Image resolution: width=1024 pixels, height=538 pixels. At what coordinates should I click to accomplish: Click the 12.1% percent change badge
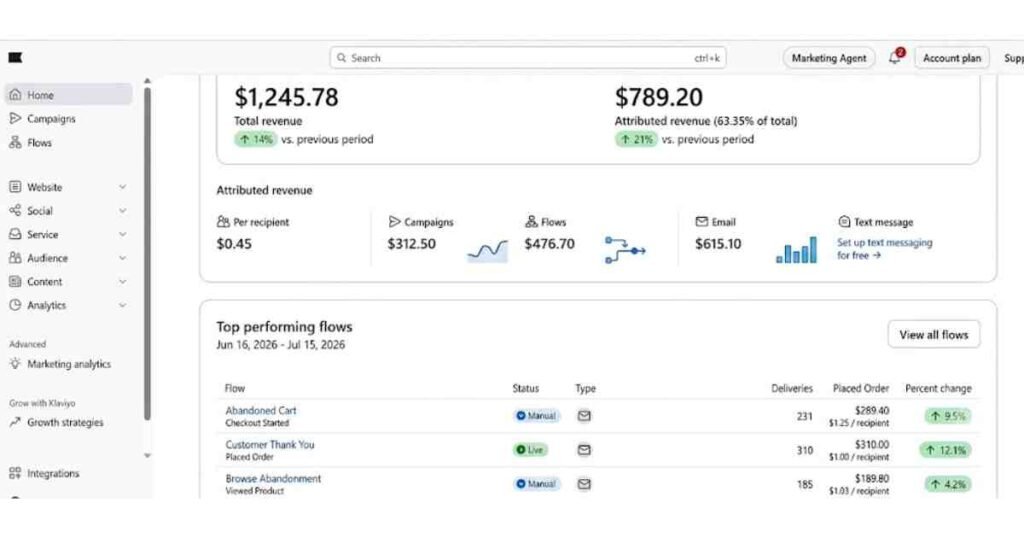(x=945, y=449)
